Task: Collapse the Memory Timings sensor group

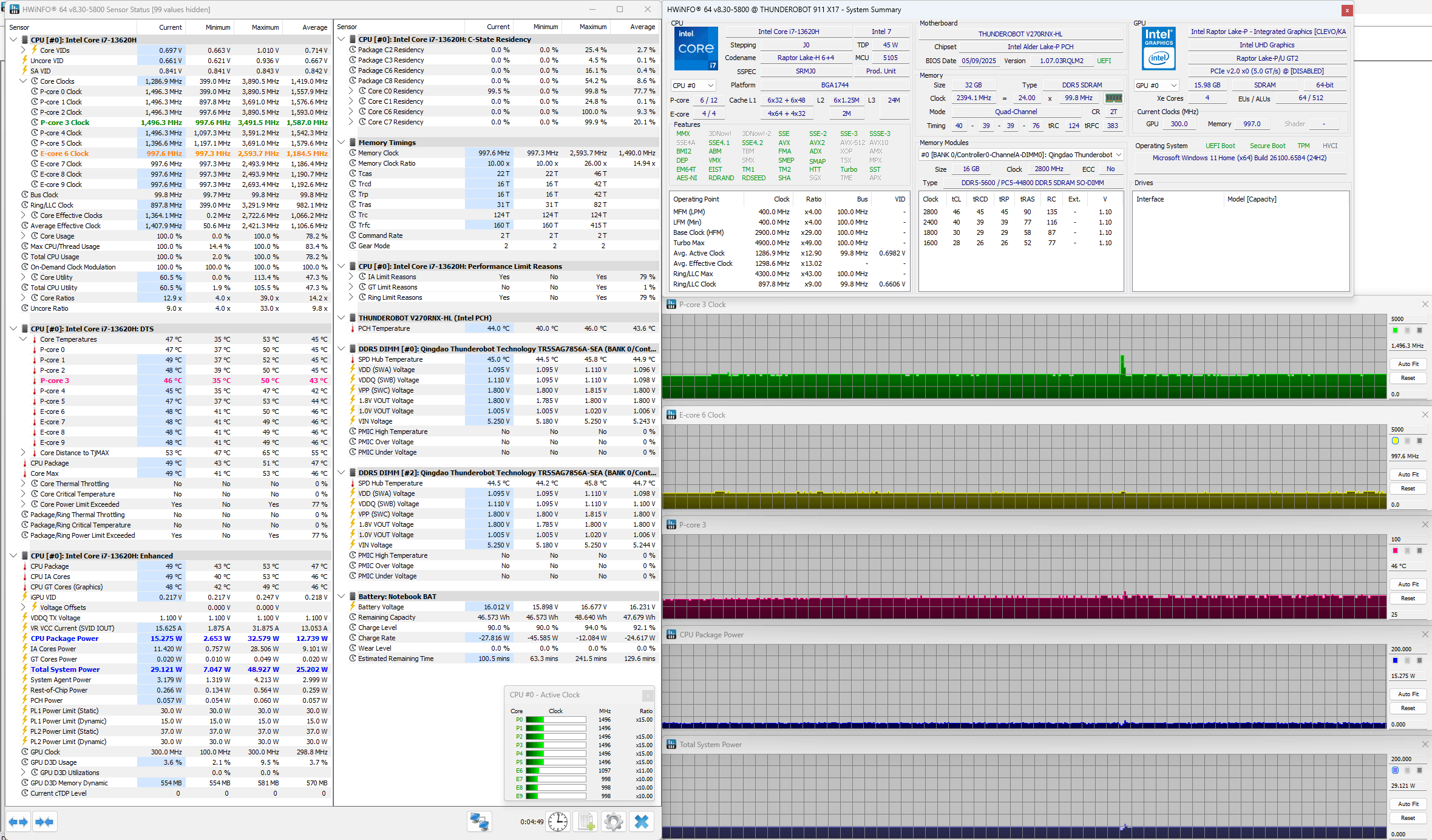Action: pos(342,143)
